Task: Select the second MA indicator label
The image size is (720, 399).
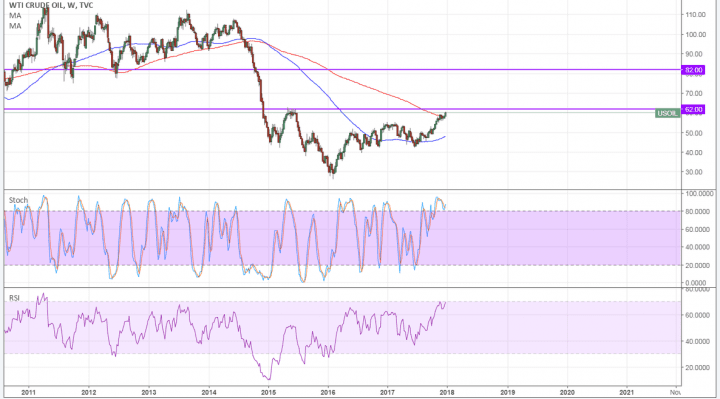Action: pyautogui.click(x=15, y=26)
